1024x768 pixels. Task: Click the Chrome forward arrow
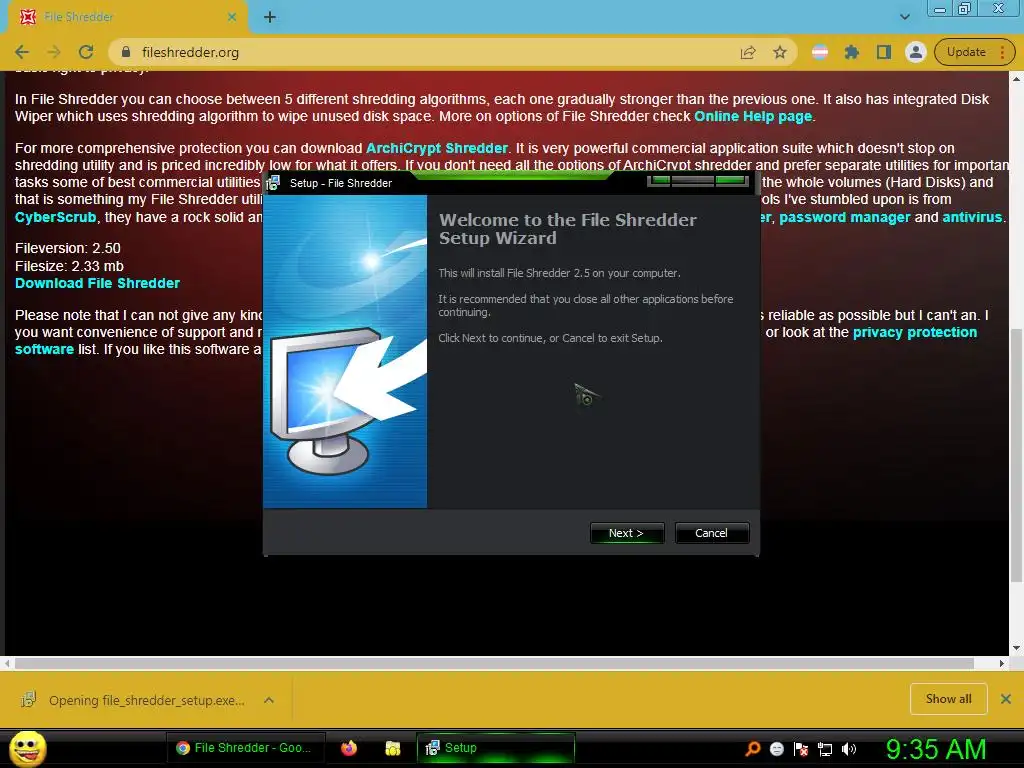click(54, 52)
